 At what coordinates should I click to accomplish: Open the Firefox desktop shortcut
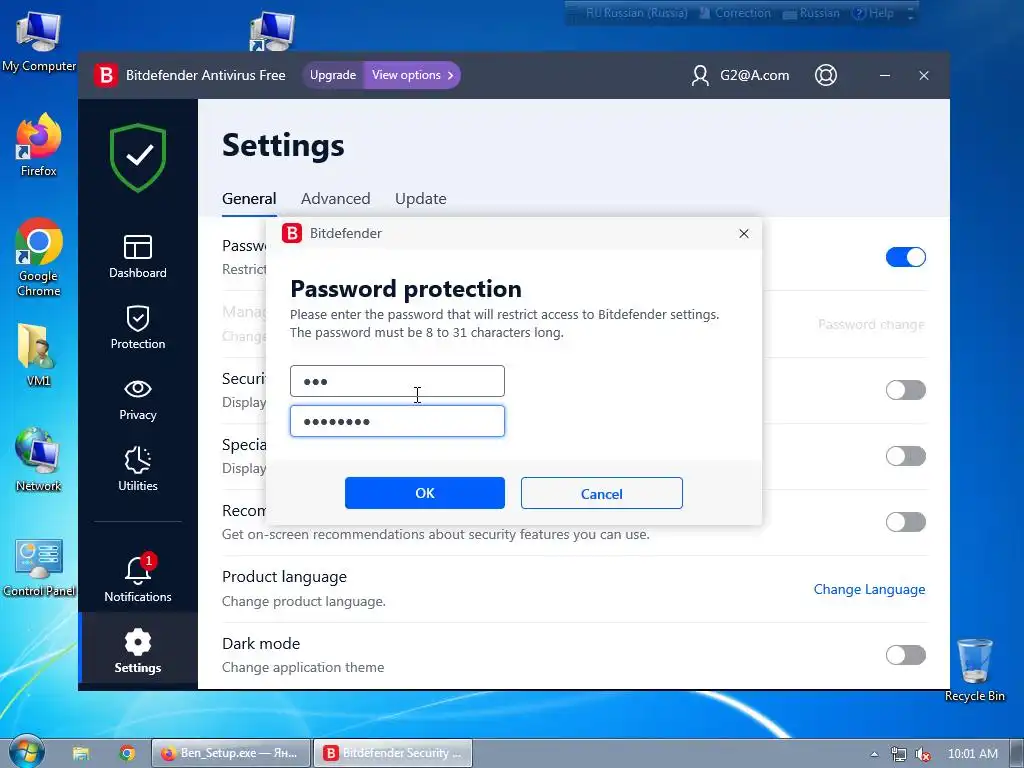39,145
